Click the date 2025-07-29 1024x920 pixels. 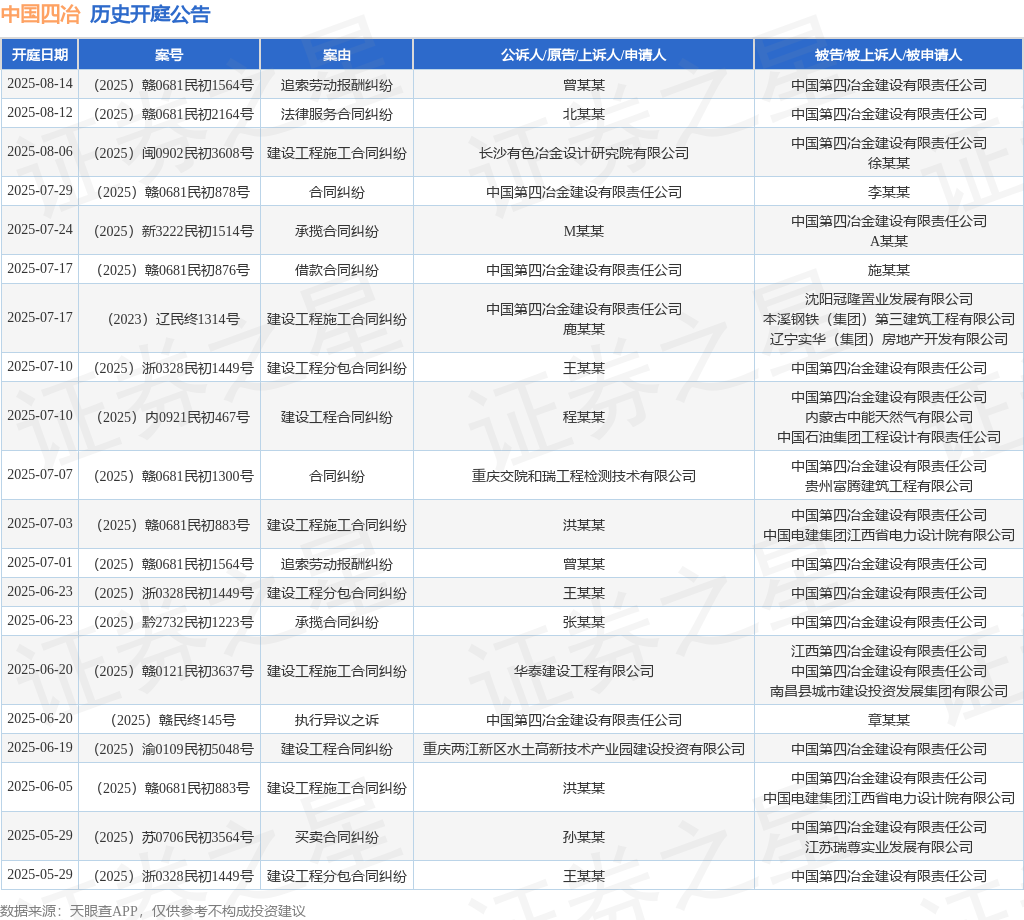point(40,191)
